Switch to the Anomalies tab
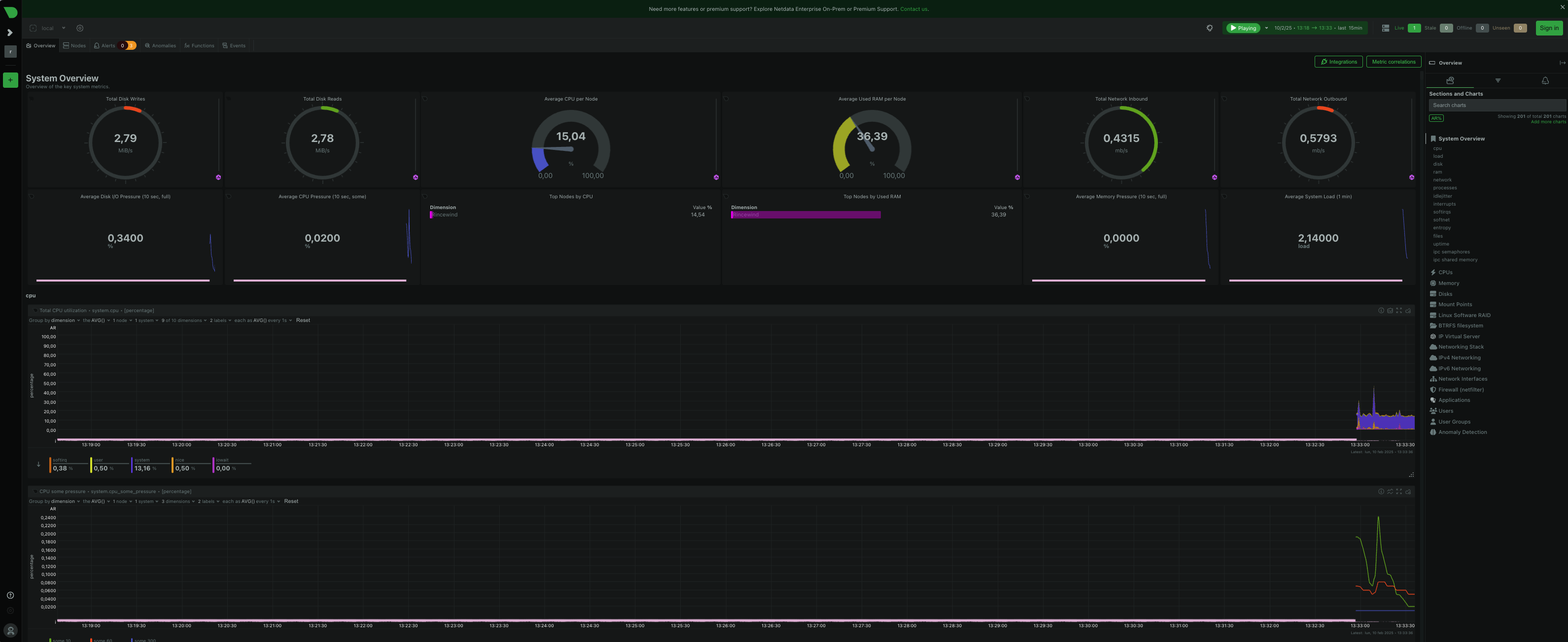Image resolution: width=1568 pixels, height=642 pixels. (x=160, y=46)
